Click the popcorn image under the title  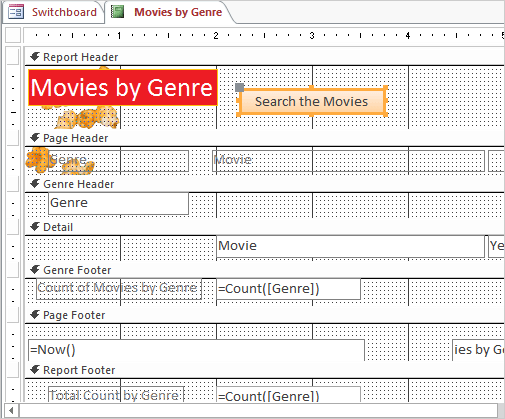tap(87, 118)
